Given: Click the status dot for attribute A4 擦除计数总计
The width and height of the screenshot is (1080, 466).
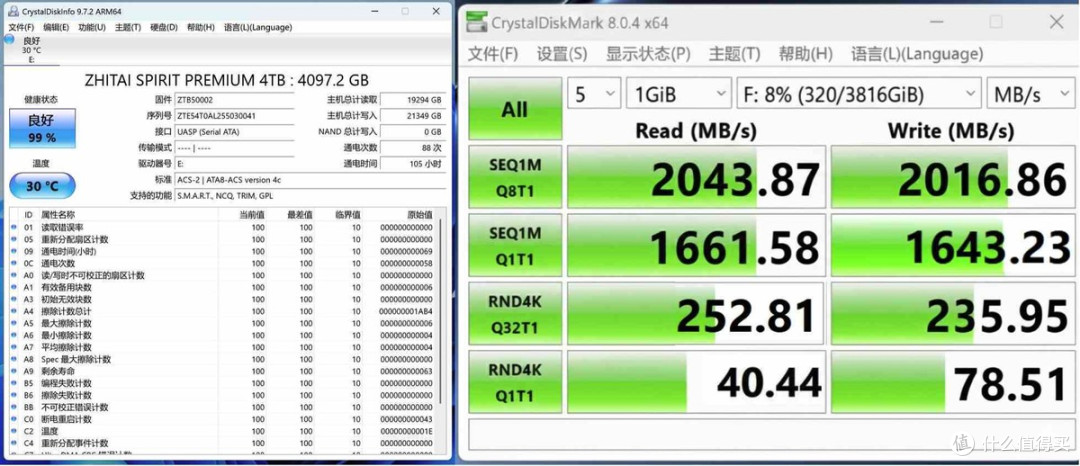Looking at the screenshot, I should click(x=14, y=311).
